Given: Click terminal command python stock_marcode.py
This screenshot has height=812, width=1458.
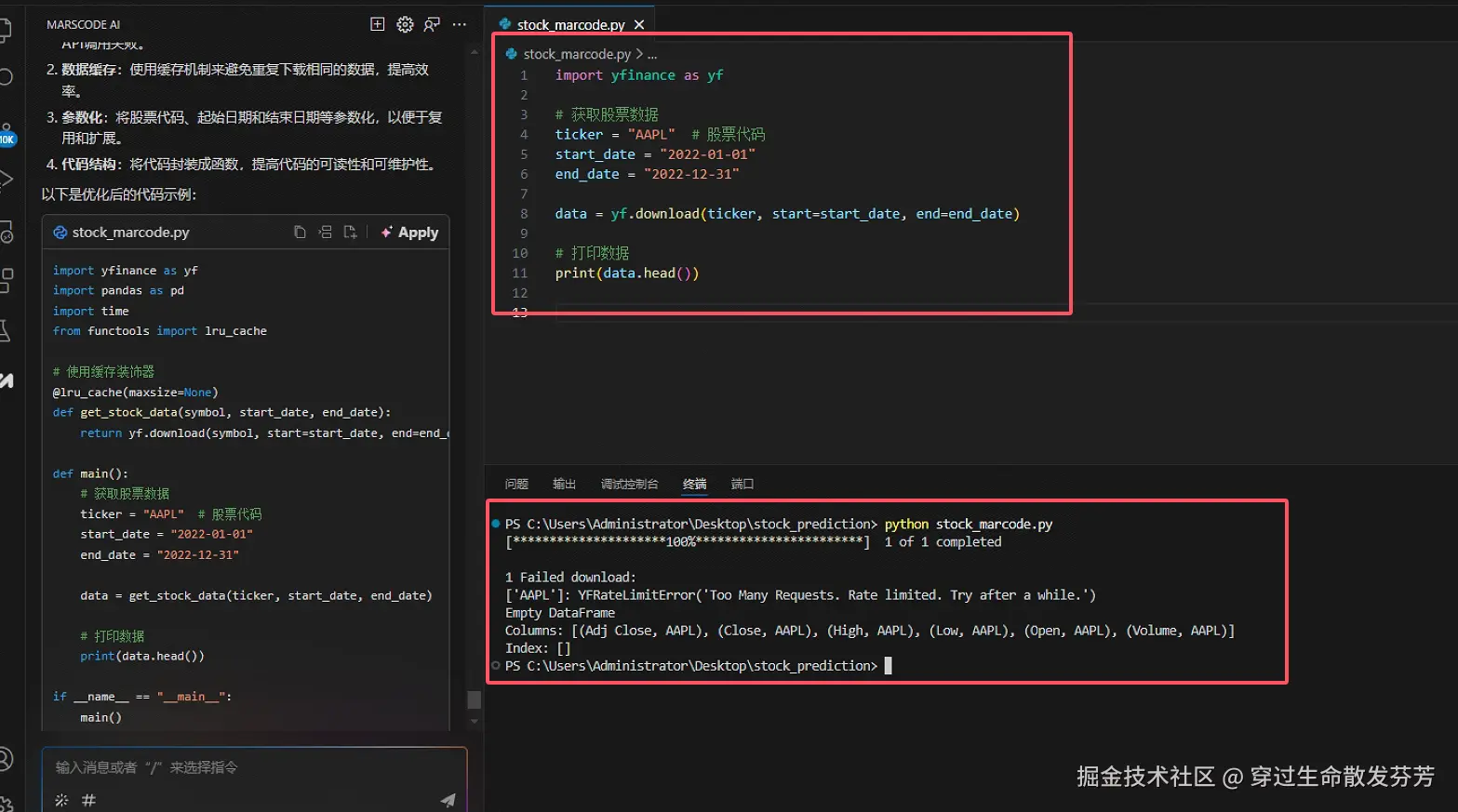Looking at the screenshot, I should click(969, 525).
